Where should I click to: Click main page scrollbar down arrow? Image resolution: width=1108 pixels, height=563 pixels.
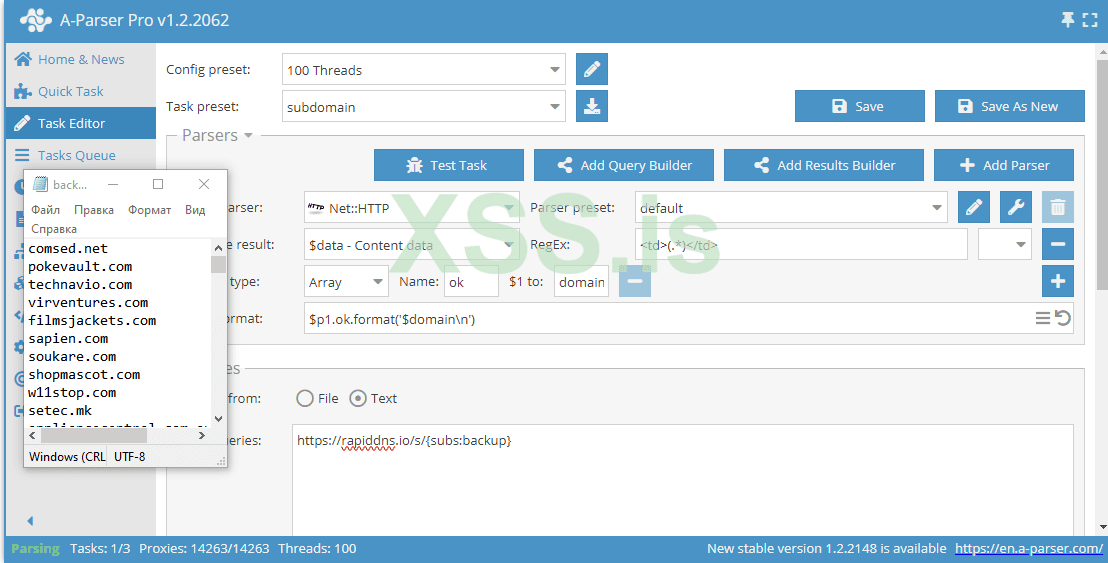point(1102,527)
